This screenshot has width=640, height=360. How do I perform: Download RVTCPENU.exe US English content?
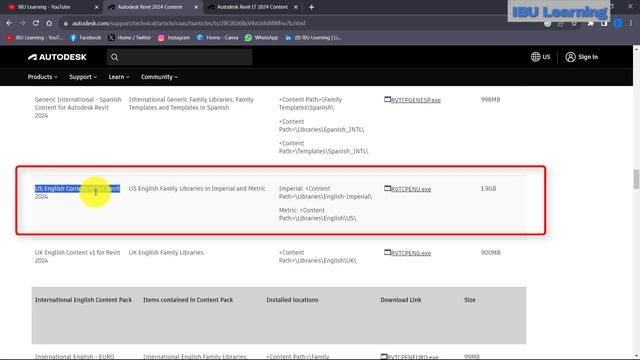[x=411, y=189]
